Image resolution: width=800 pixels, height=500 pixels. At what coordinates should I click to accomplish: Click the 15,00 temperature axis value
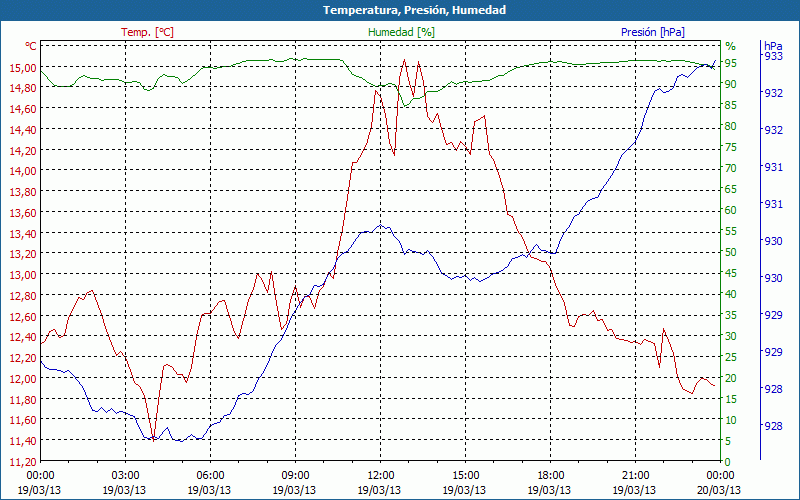pyautogui.click(x=23, y=68)
